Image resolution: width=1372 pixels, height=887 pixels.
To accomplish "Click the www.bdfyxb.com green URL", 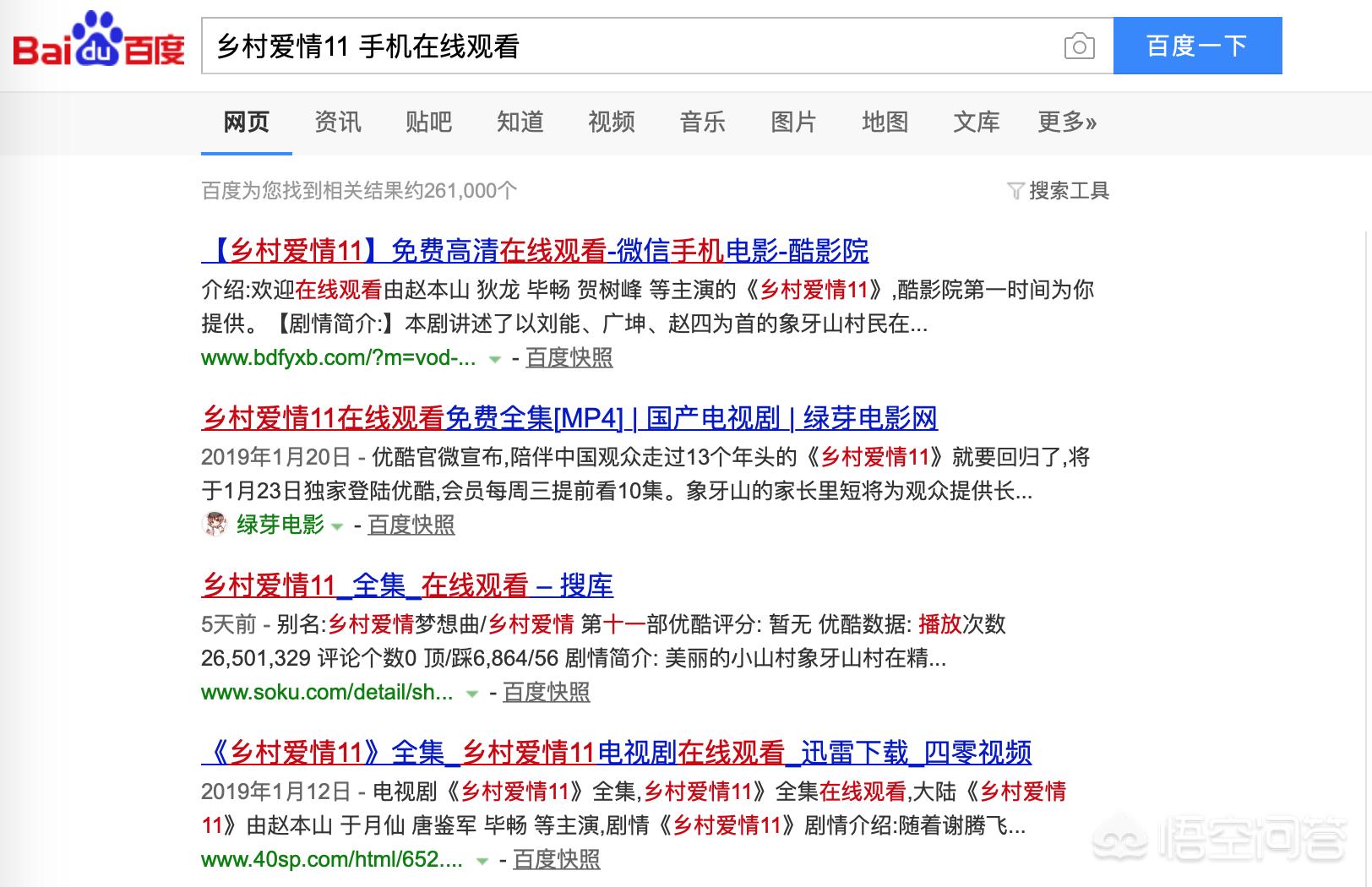I will coord(339,358).
